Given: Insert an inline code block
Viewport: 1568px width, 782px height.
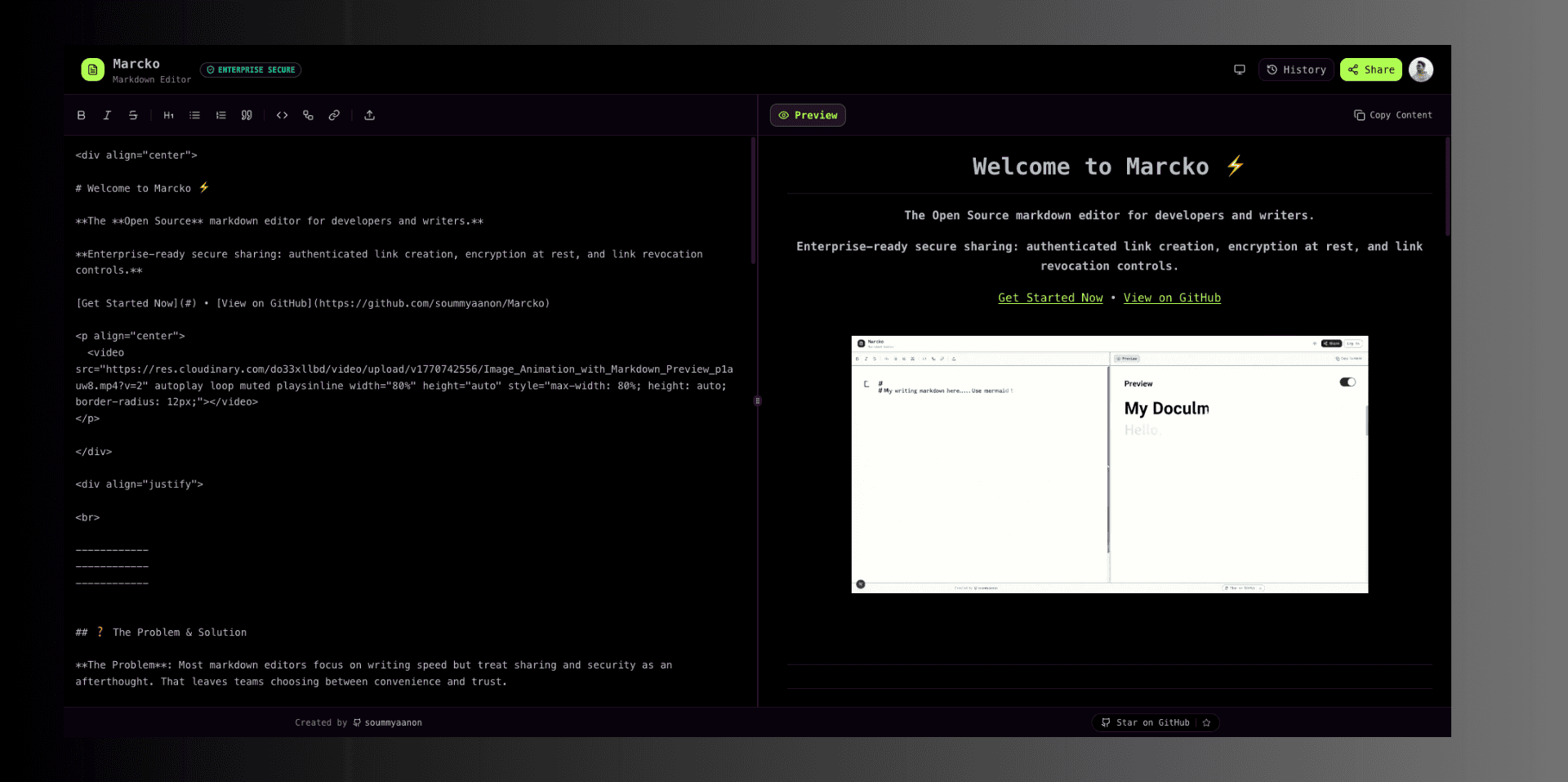Looking at the screenshot, I should (282, 115).
